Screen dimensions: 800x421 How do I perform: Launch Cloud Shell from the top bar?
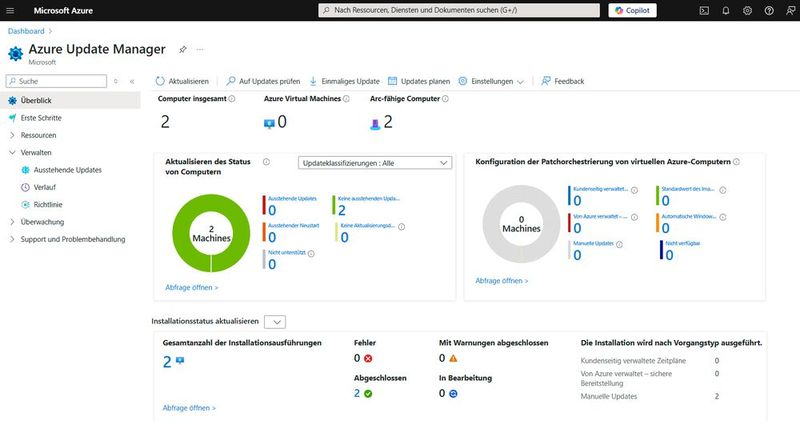tap(704, 10)
